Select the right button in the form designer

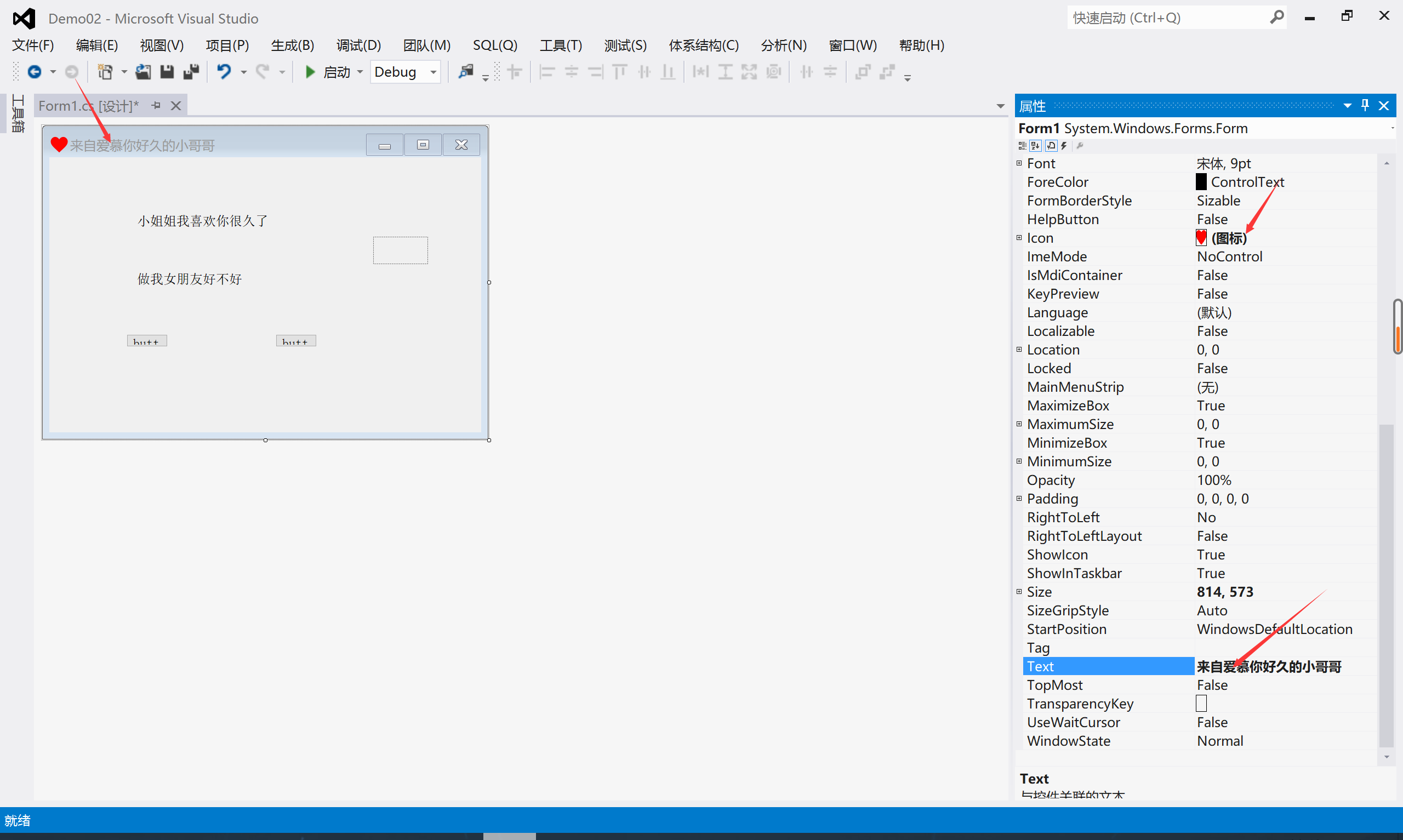(x=296, y=341)
